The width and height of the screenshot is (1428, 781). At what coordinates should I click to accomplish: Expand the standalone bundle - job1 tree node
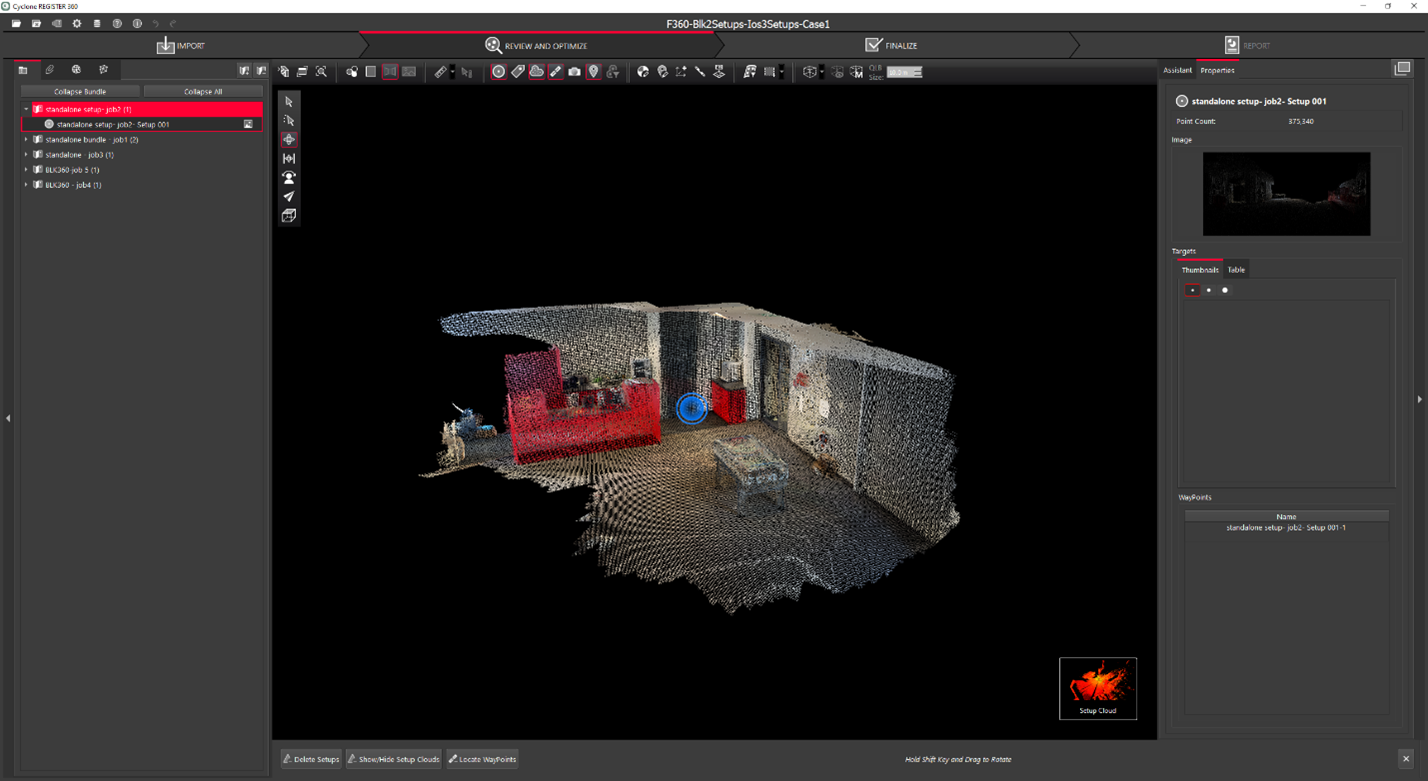pyautogui.click(x=27, y=140)
